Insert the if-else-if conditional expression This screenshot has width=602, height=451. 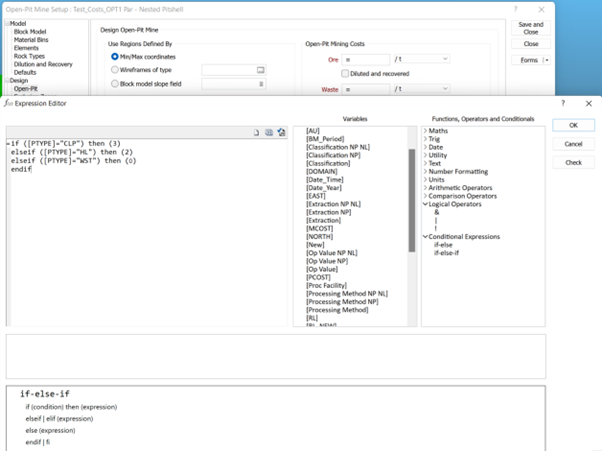coord(446,253)
